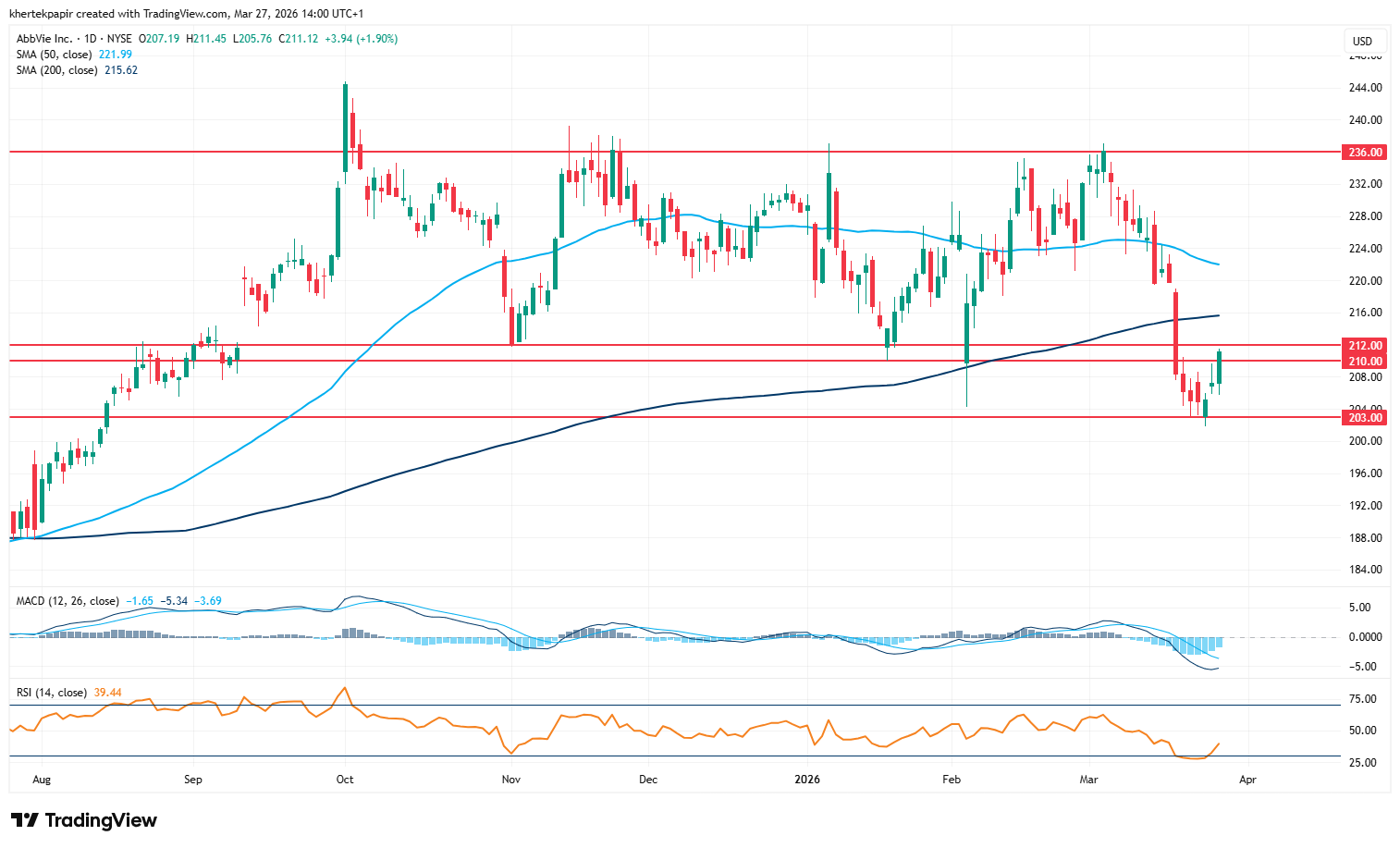Open the USD currency selector
The image size is (1400, 848).
pyautogui.click(x=1362, y=41)
